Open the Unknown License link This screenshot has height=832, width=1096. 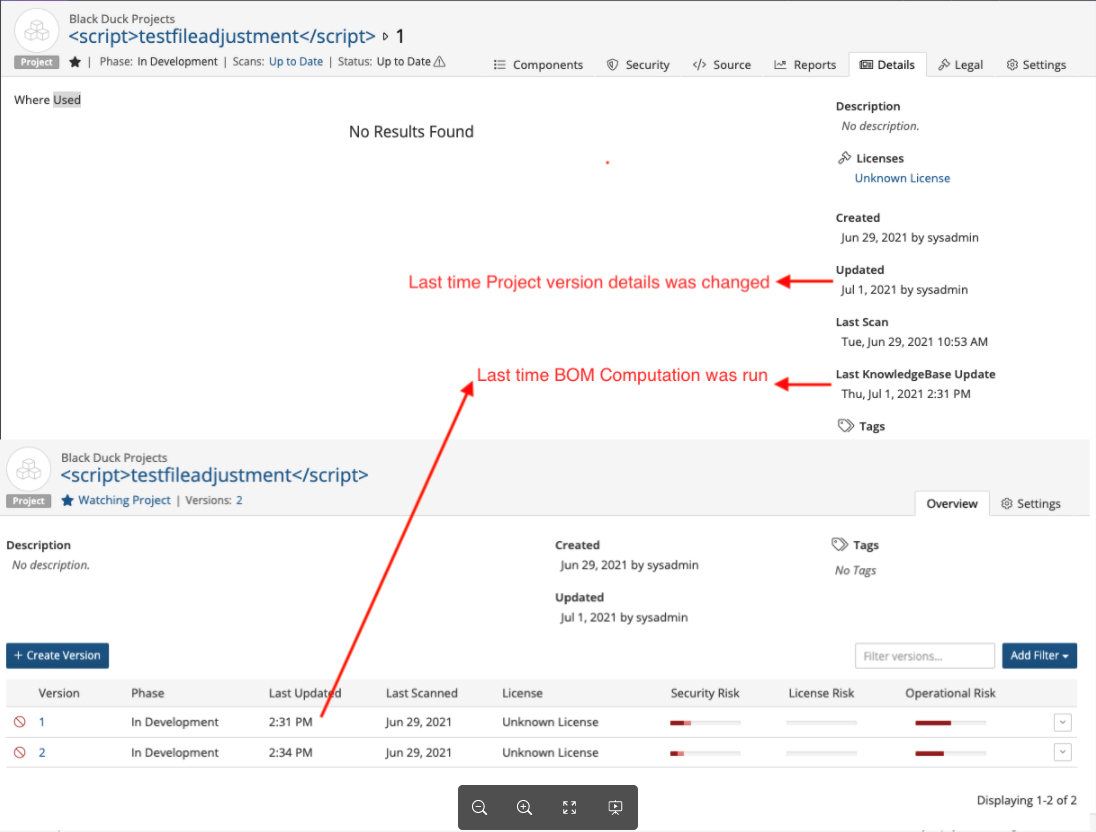pyautogui.click(x=902, y=178)
